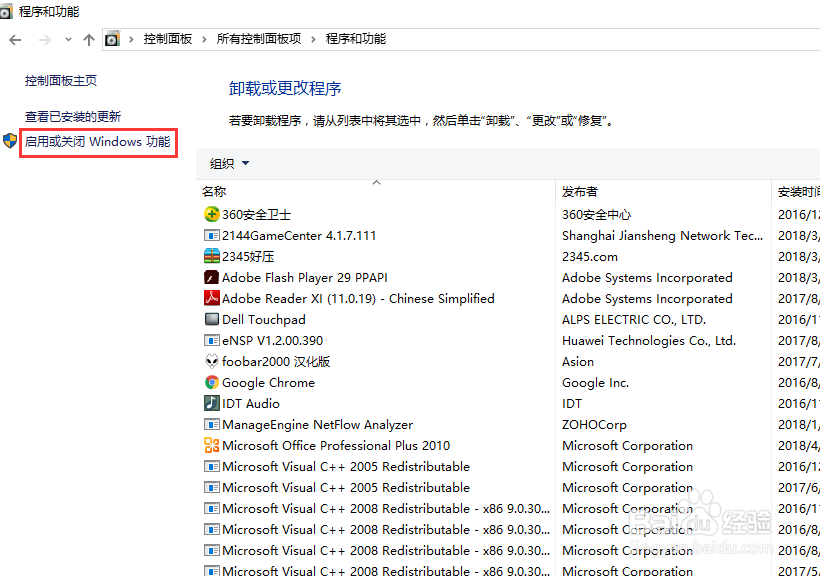Viewport: 820px width, 576px height.
Task: Expand chevron after 控制面板 breadcrumb
Action: click(x=204, y=39)
